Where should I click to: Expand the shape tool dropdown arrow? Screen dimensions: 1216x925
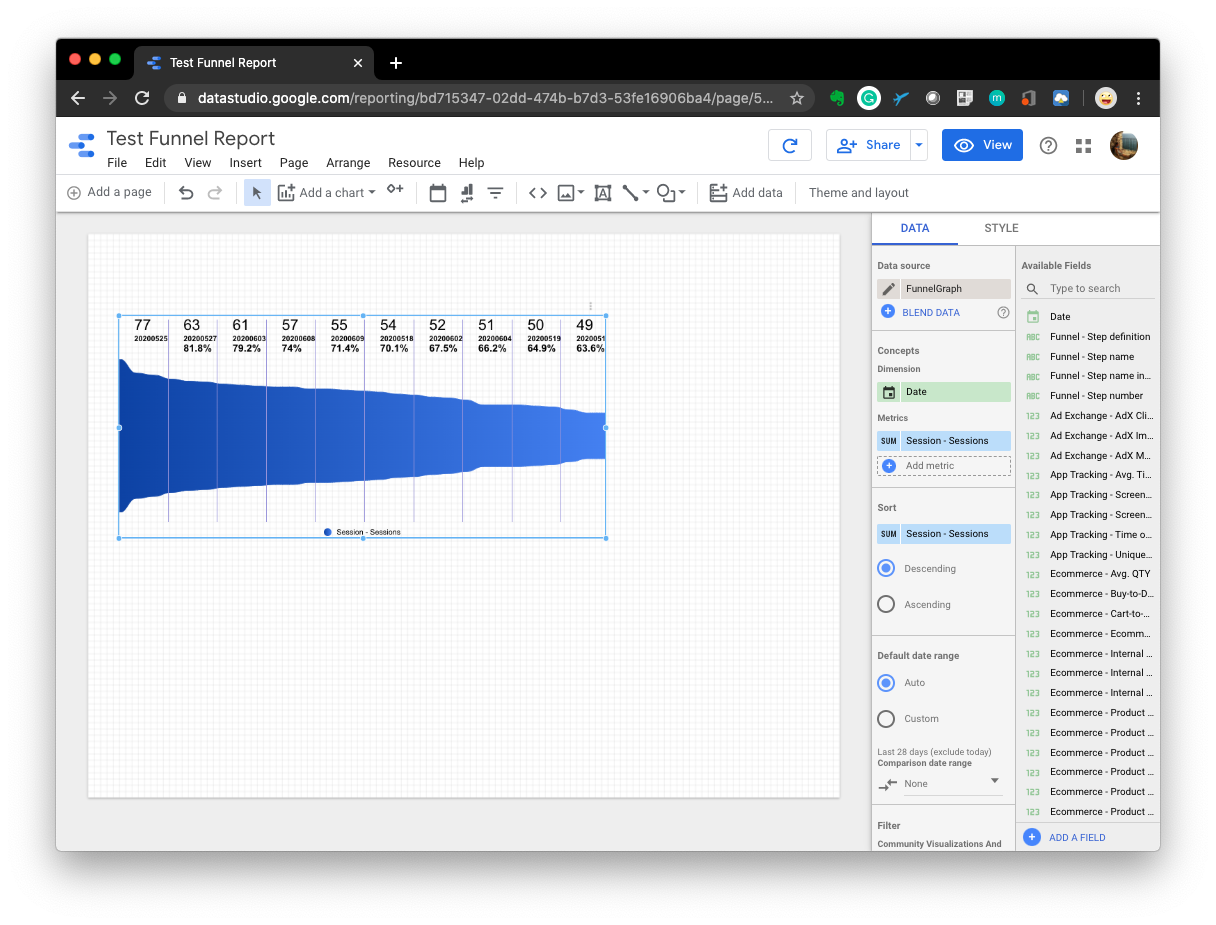point(684,193)
